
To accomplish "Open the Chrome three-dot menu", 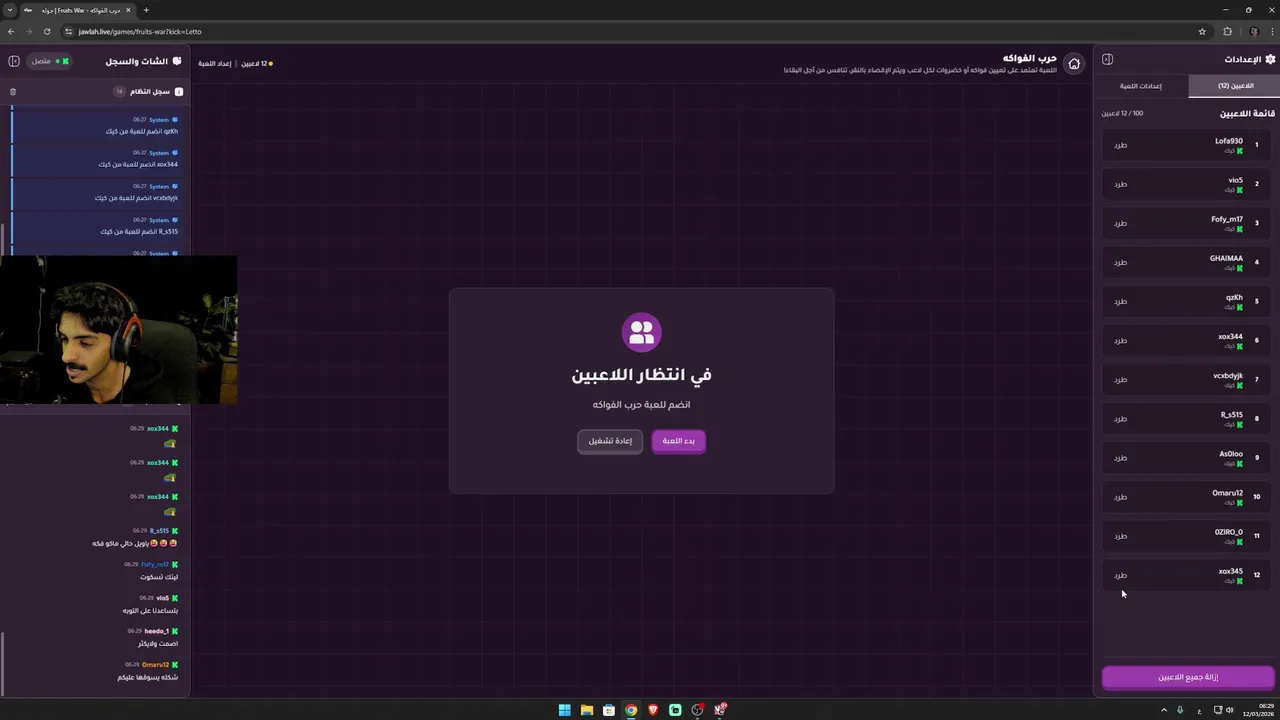I will click(1270, 31).
